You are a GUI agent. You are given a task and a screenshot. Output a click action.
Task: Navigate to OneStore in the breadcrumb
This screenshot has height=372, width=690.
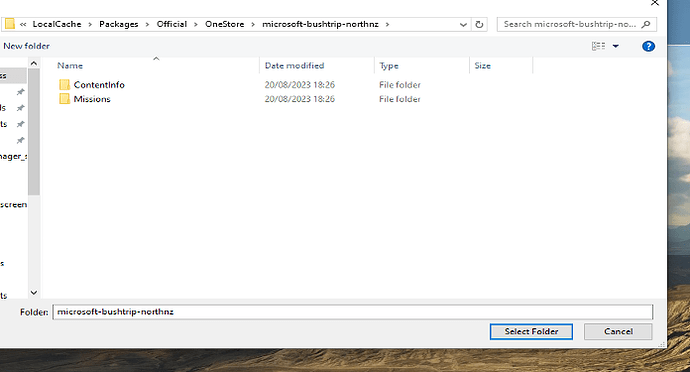click(224, 24)
